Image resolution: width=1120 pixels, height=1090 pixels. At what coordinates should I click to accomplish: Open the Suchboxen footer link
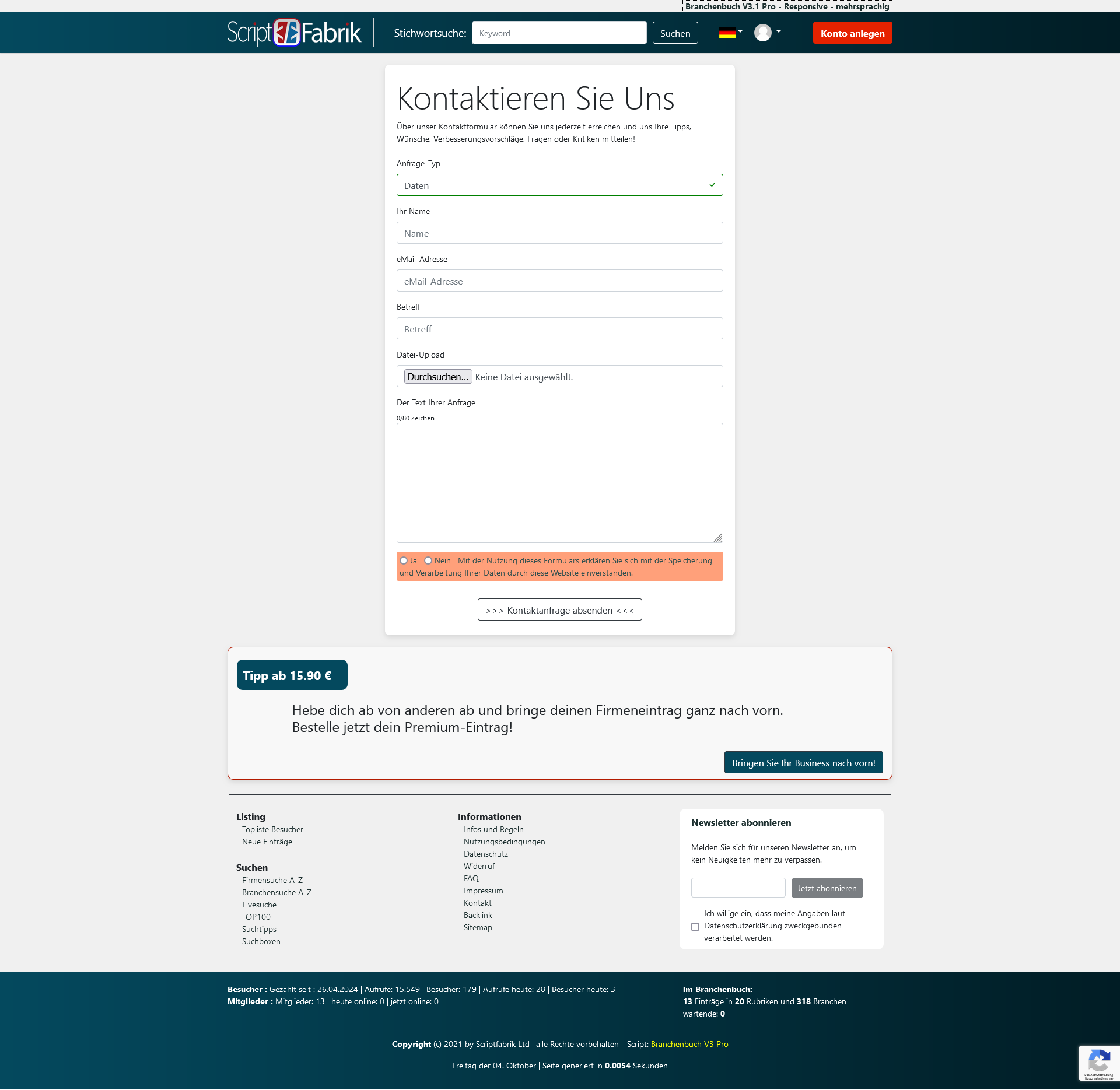[261, 942]
